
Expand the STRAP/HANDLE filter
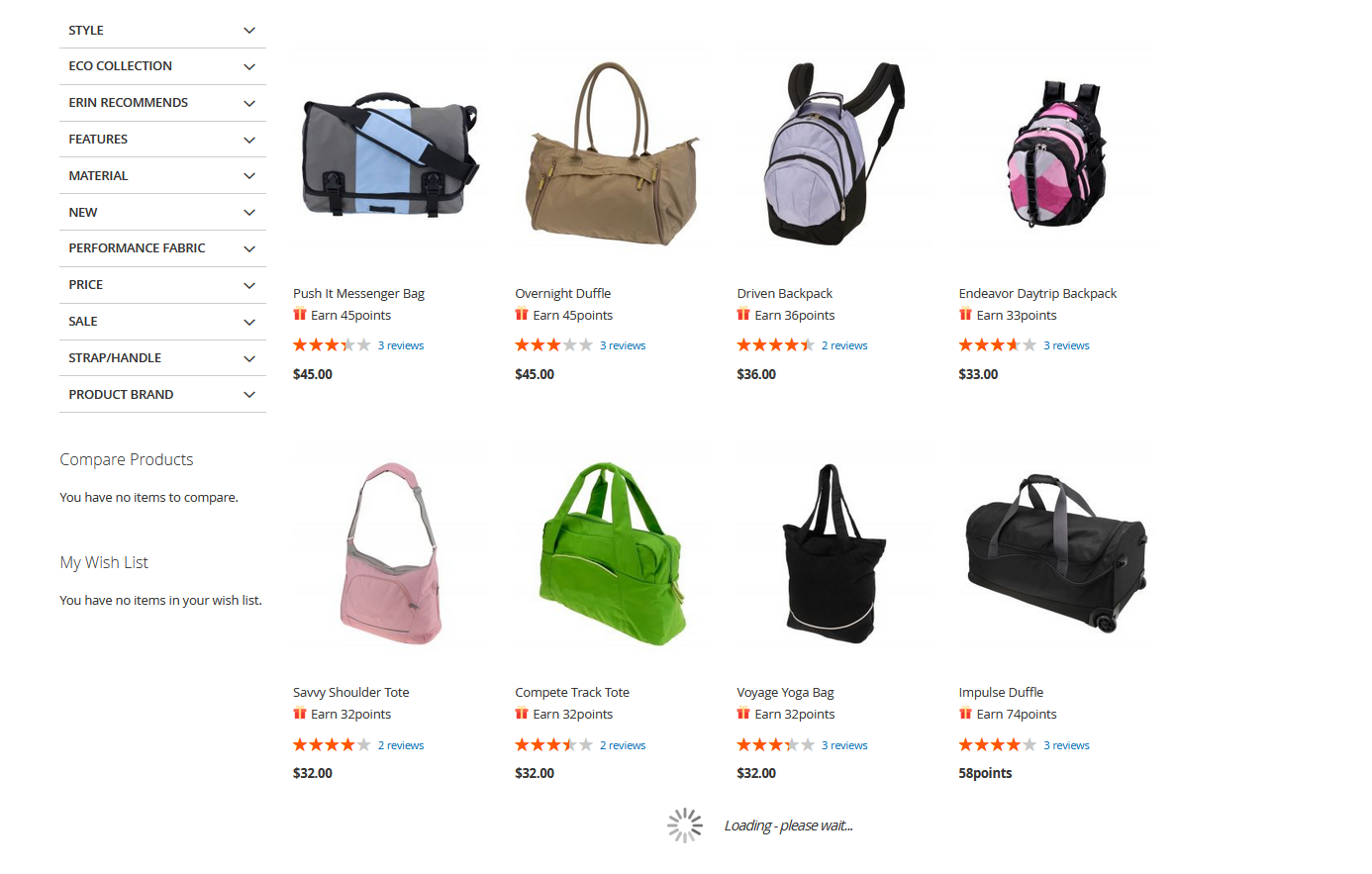[x=162, y=358]
